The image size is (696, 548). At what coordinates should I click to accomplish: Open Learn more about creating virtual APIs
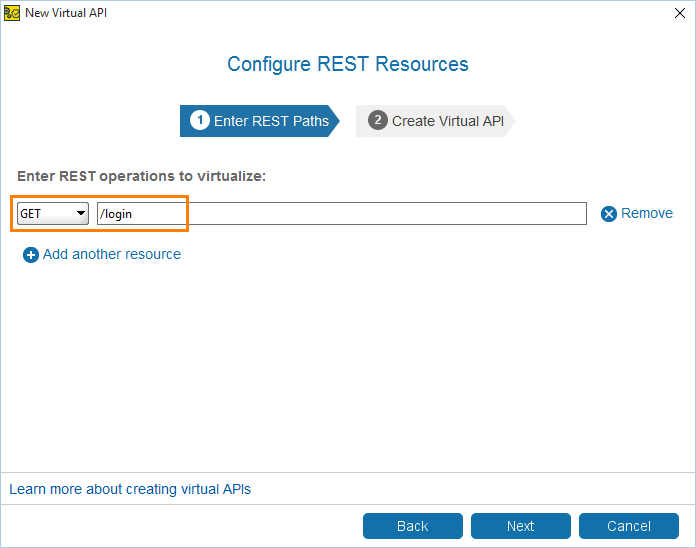[x=130, y=489]
